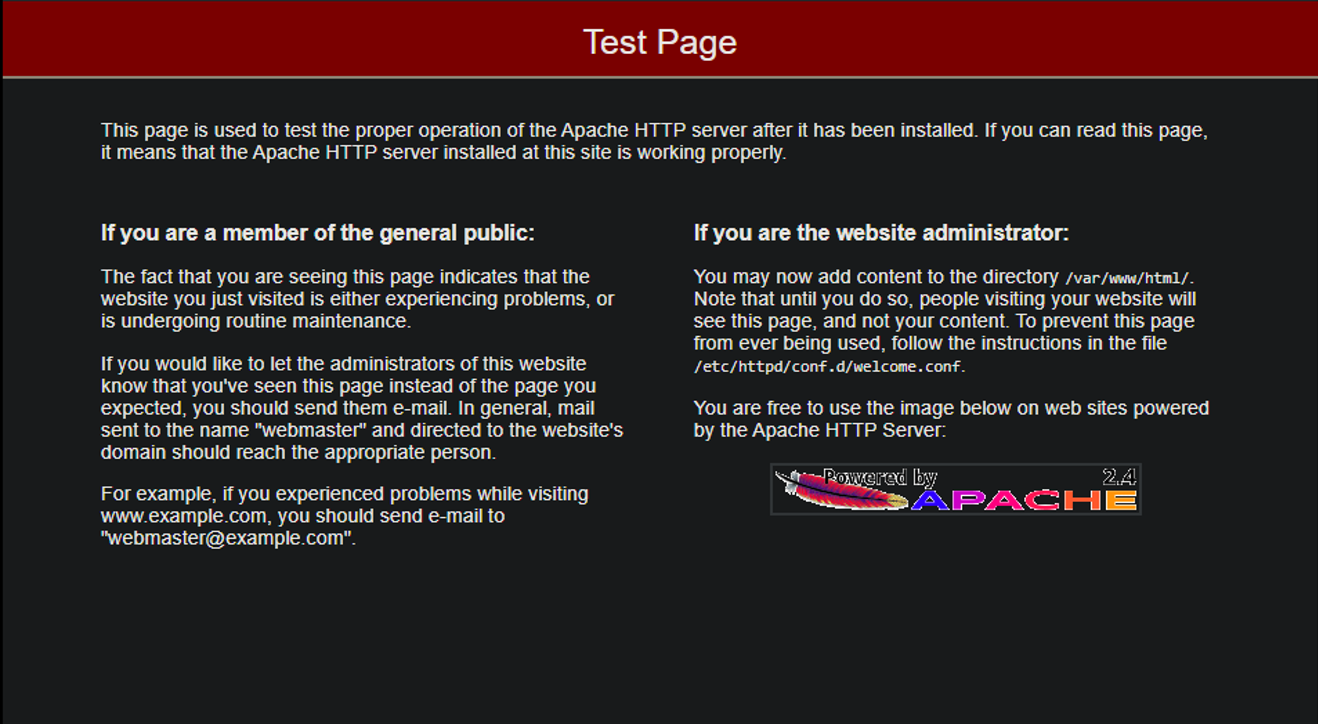Click the blue letter in the APACHE logo

(x=932, y=501)
